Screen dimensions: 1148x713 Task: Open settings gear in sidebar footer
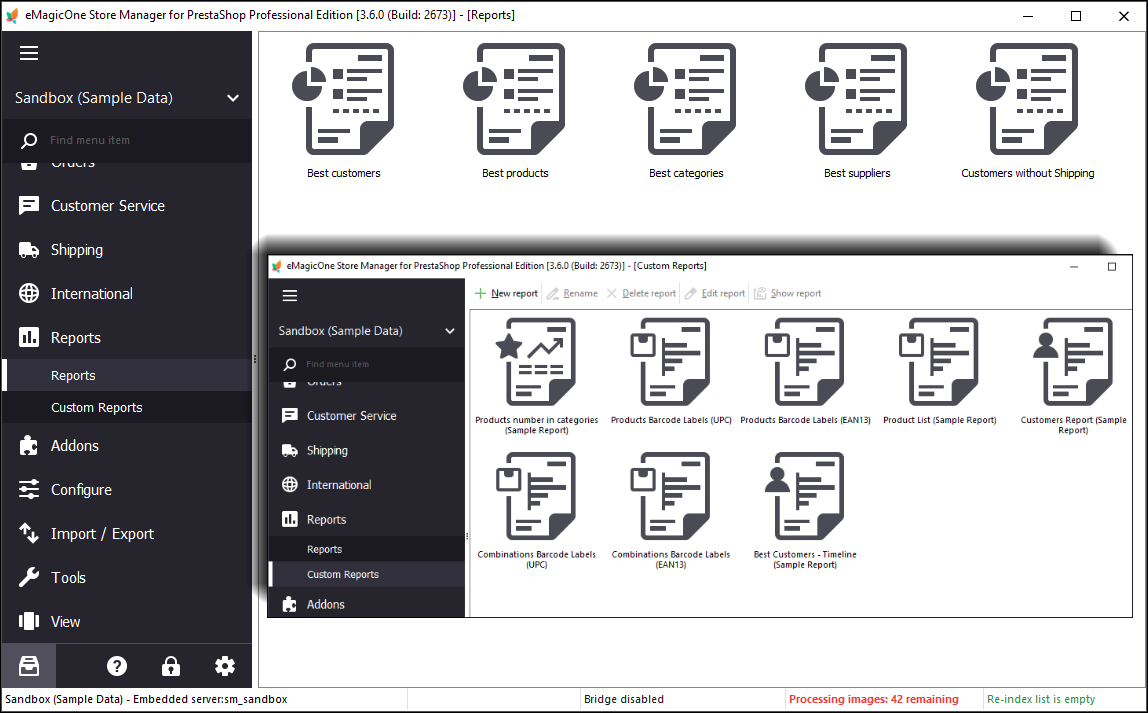coord(225,666)
